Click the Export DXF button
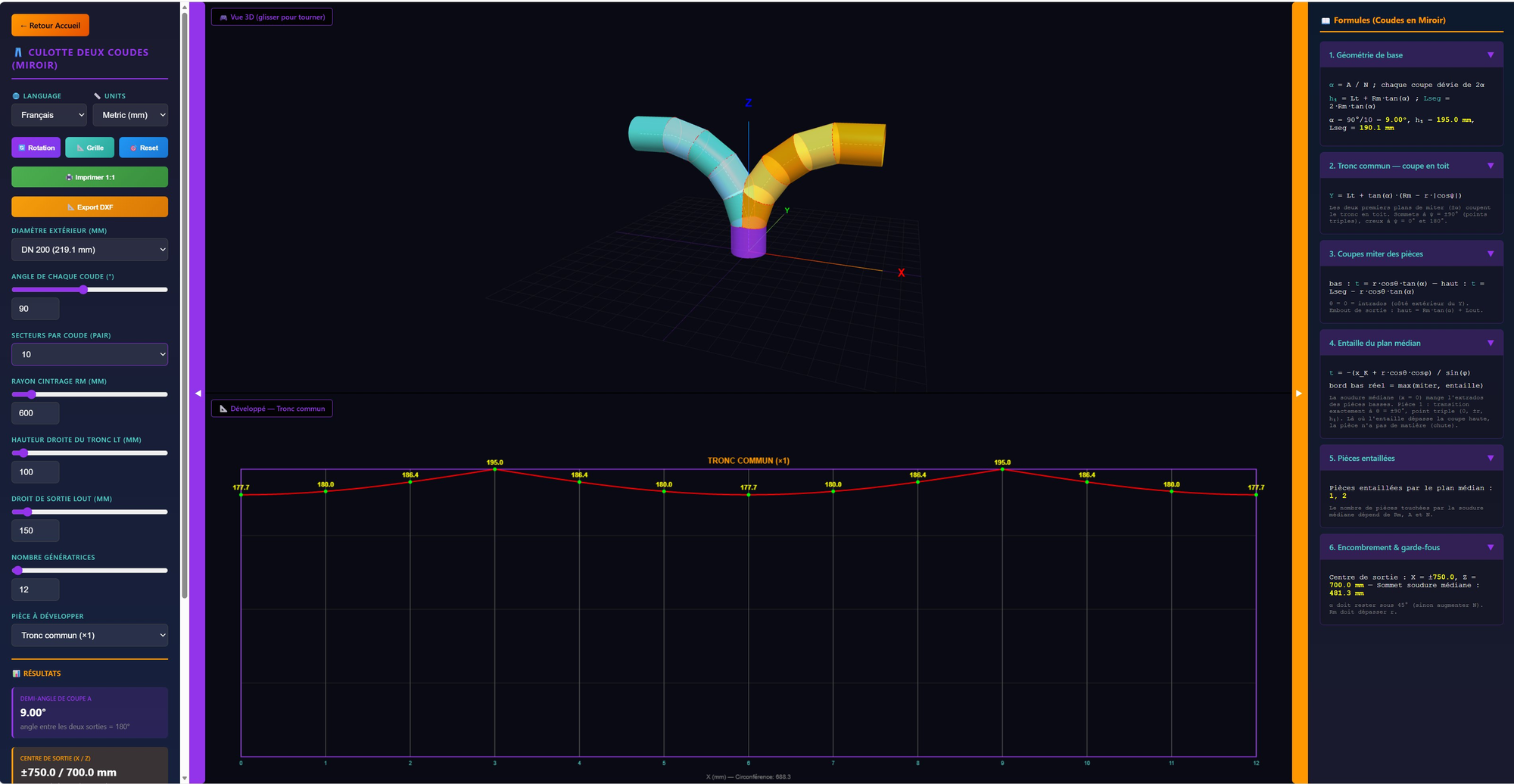Viewport: 1514px width, 784px height. pyautogui.click(x=89, y=207)
